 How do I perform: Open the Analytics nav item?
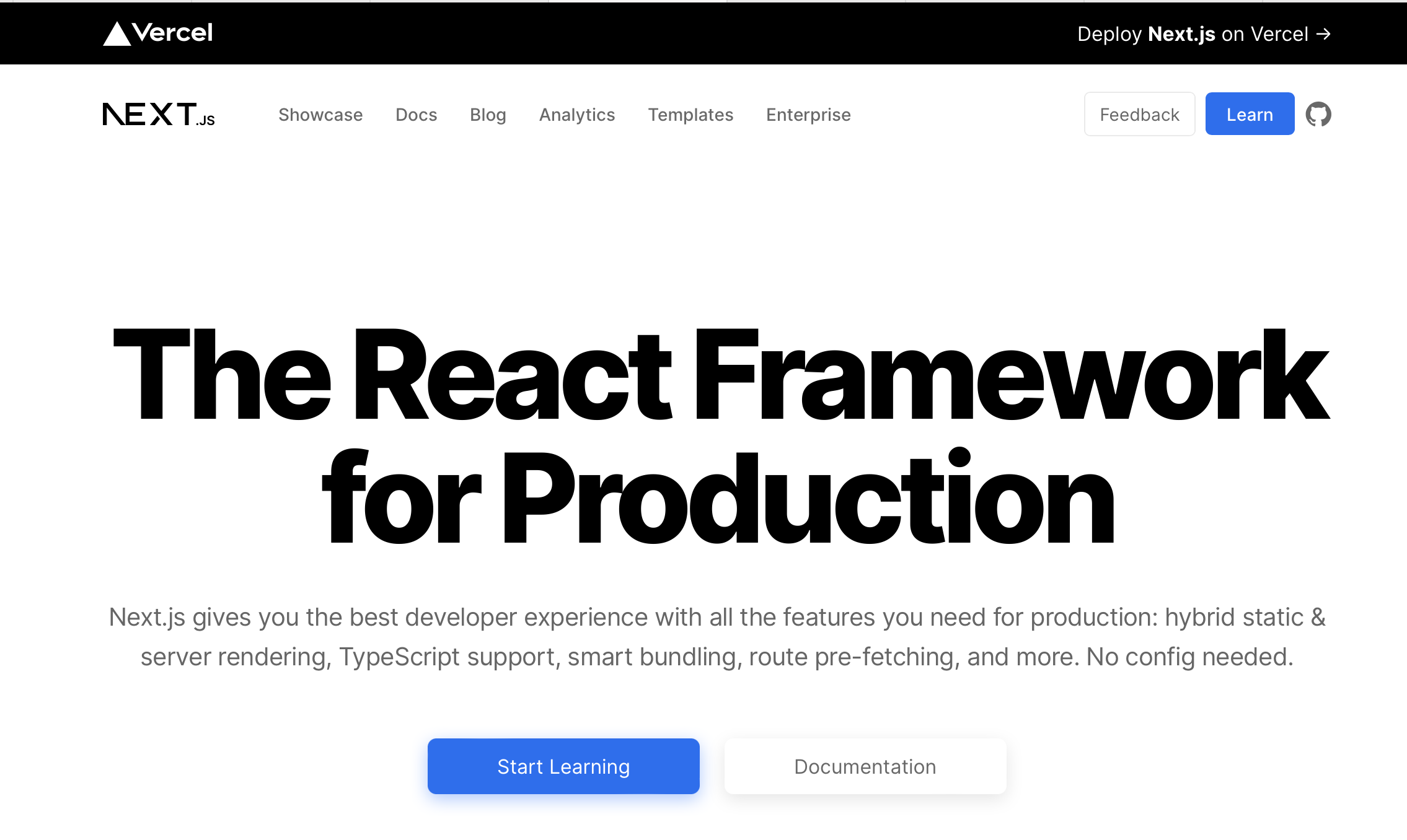coord(577,115)
